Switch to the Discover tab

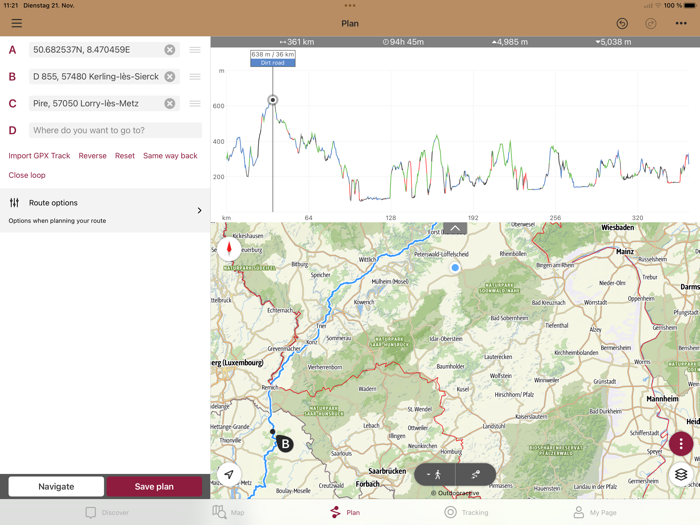[107, 512]
